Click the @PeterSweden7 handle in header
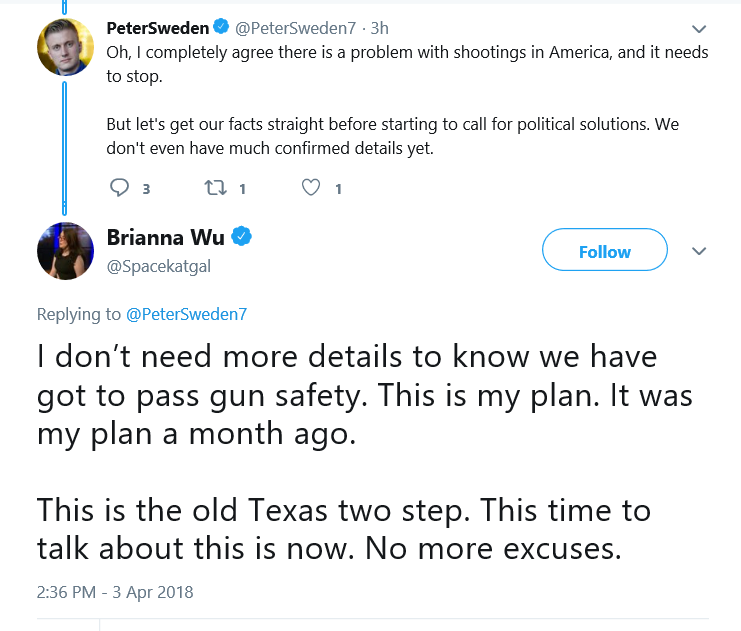 pyautogui.click(x=295, y=28)
